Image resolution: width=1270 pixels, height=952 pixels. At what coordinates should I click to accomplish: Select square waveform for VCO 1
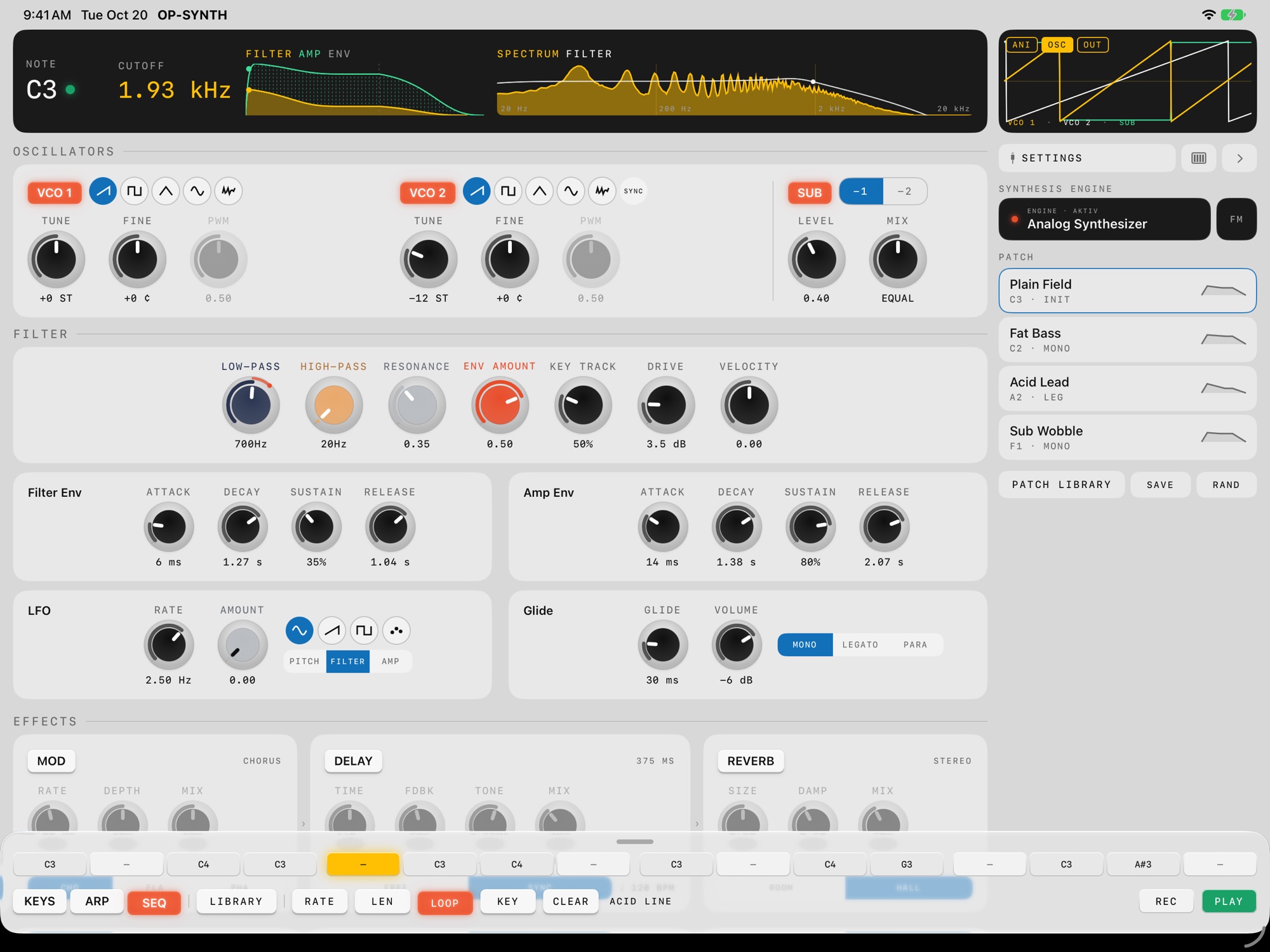pos(135,191)
